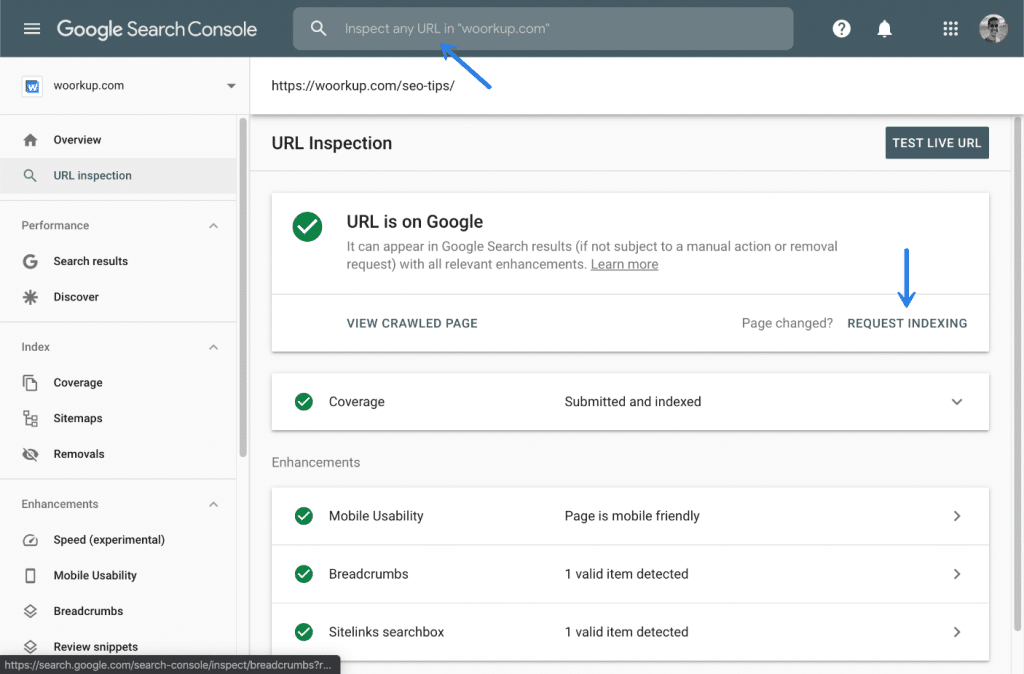Click the Sitemaps tree icon
Image resolution: width=1024 pixels, height=674 pixels.
click(x=30, y=419)
